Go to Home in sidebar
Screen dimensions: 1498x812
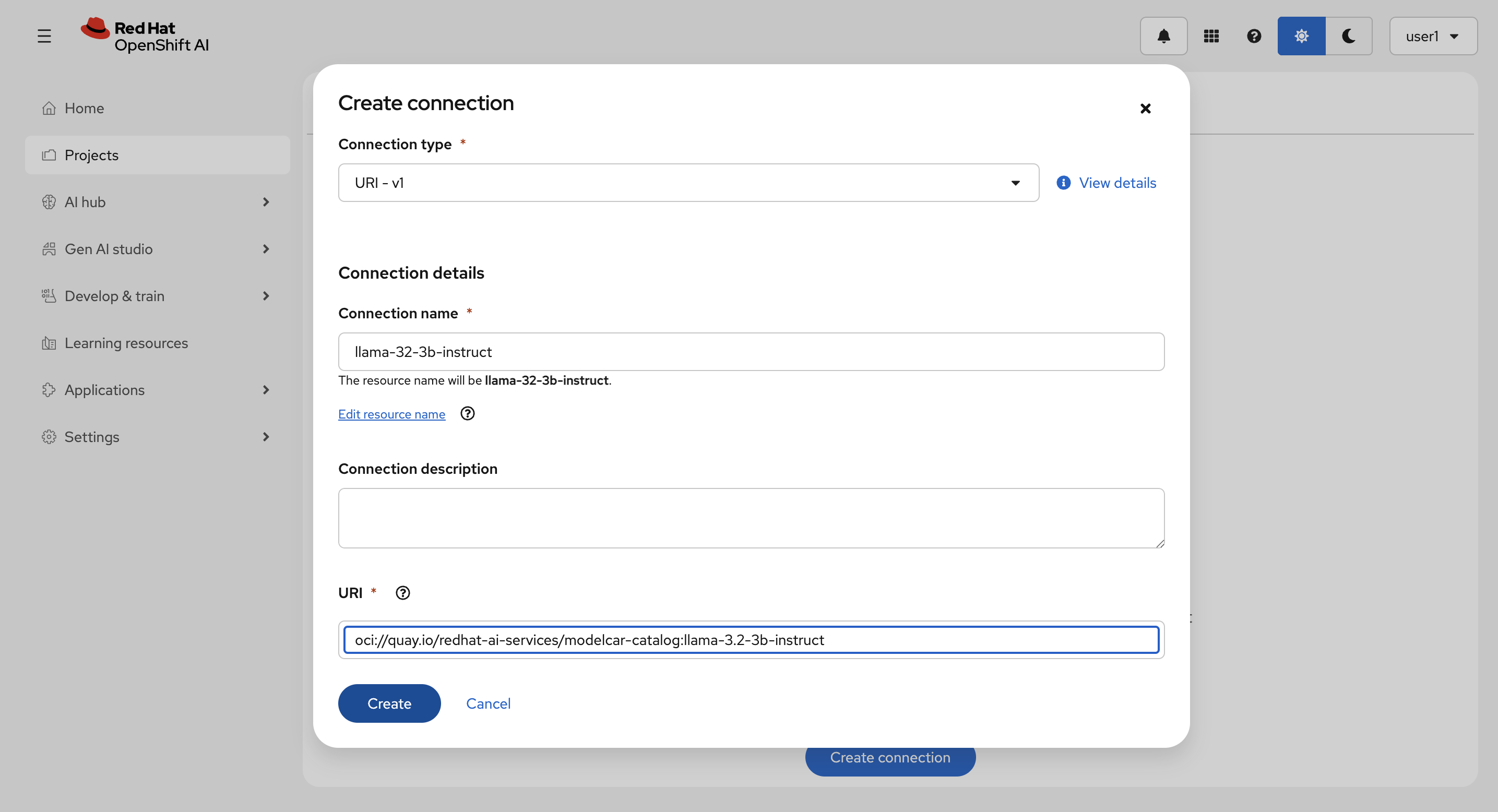pos(85,108)
